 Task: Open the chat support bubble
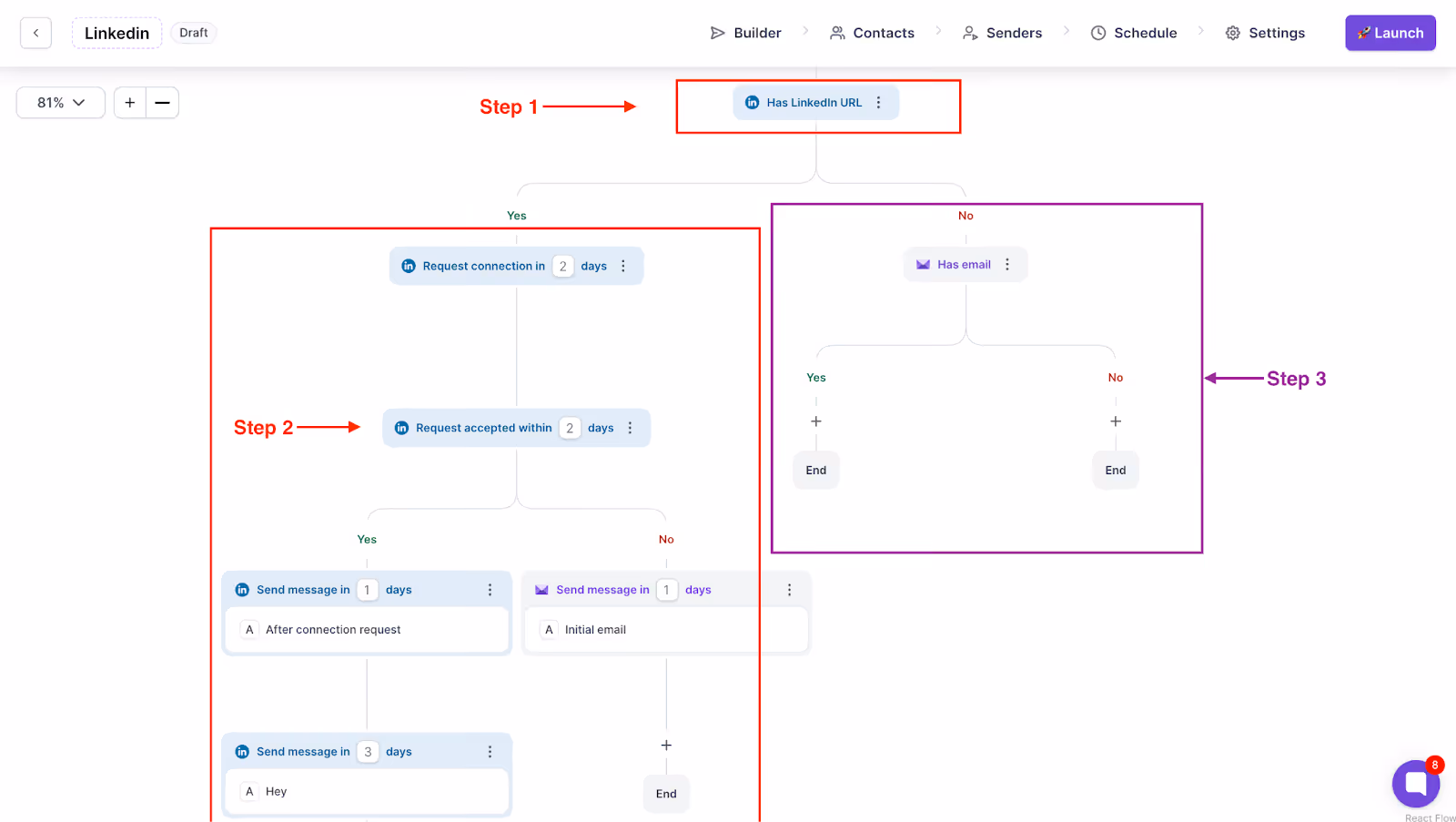coord(1415,783)
